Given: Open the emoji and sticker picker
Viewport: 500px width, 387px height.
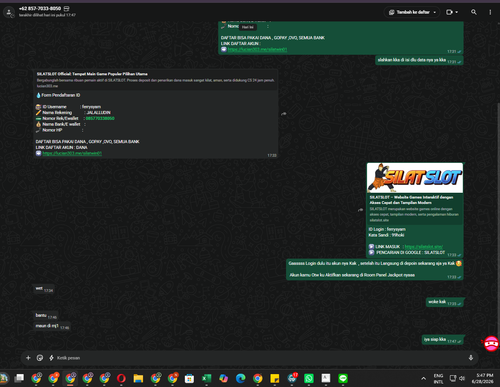Looking at the screenshot, I should pos(40,358).
